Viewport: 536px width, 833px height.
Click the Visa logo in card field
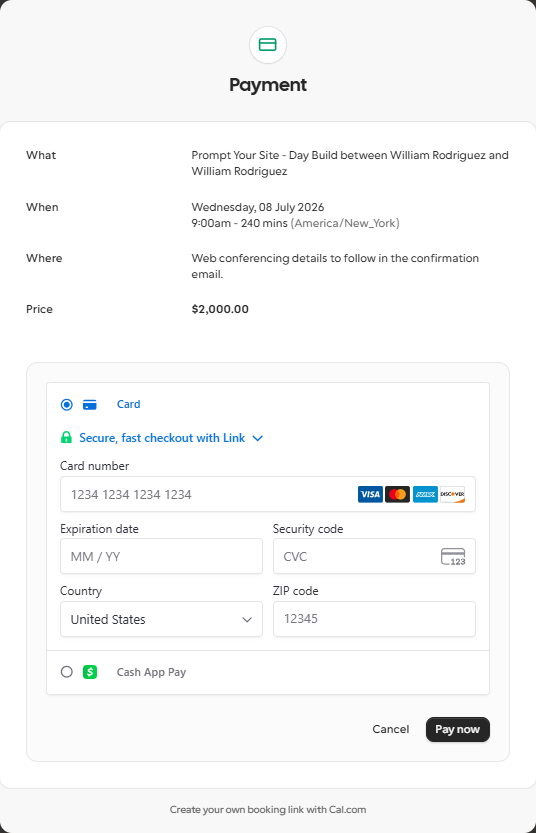370,495
